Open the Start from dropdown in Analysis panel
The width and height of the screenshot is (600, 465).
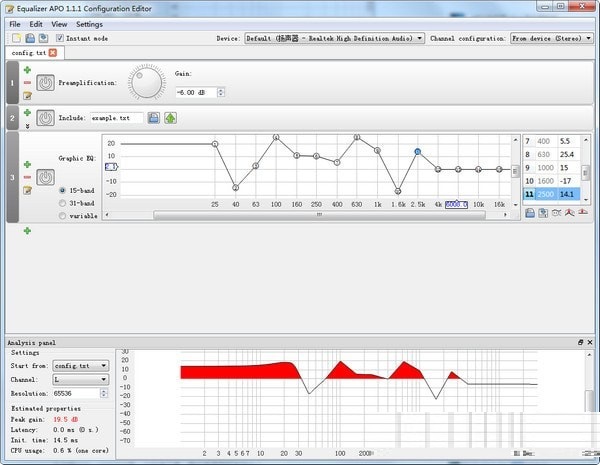point(82,366)
